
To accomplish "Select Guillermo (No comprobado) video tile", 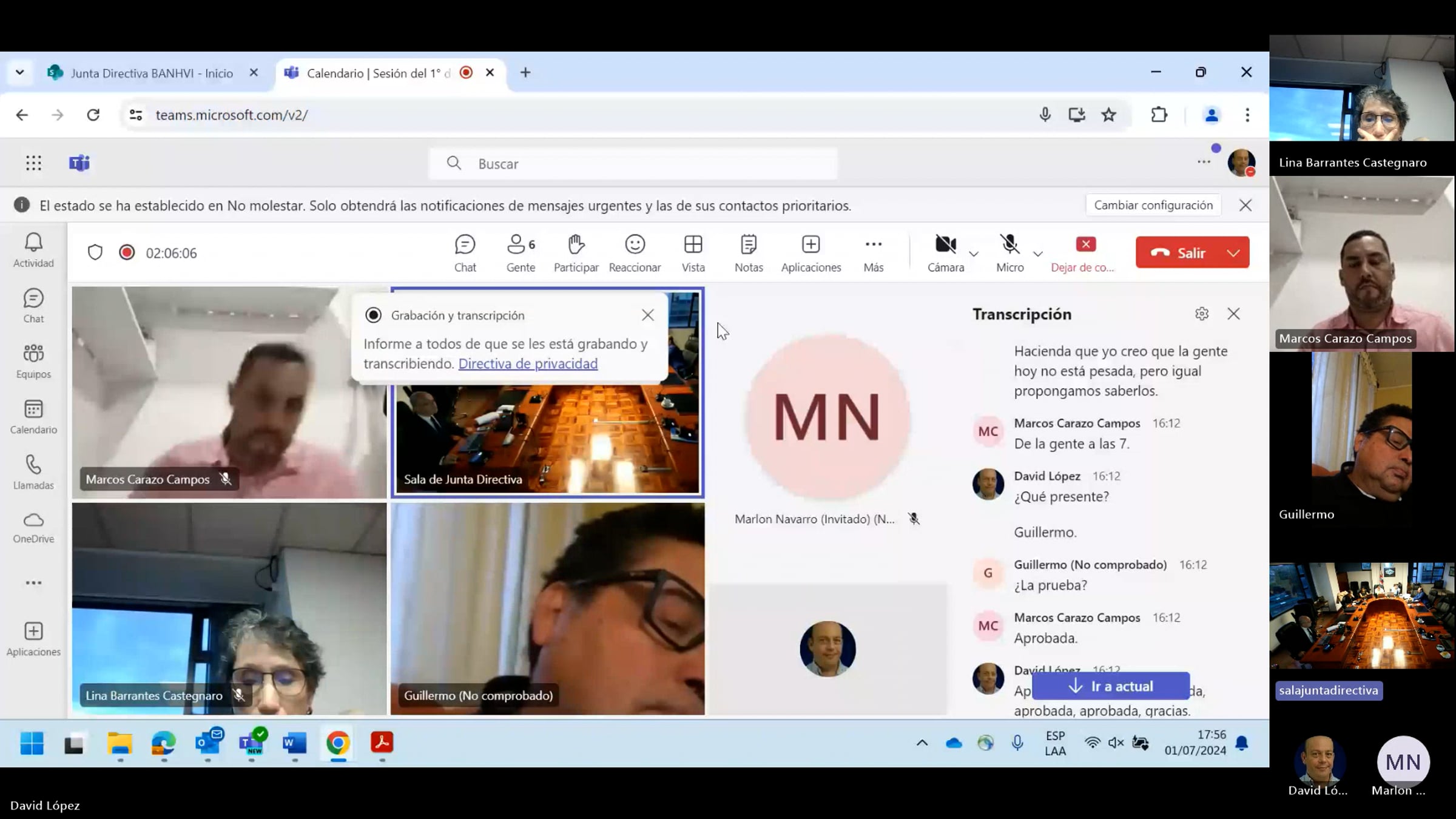I will click(x=547, y=608).
